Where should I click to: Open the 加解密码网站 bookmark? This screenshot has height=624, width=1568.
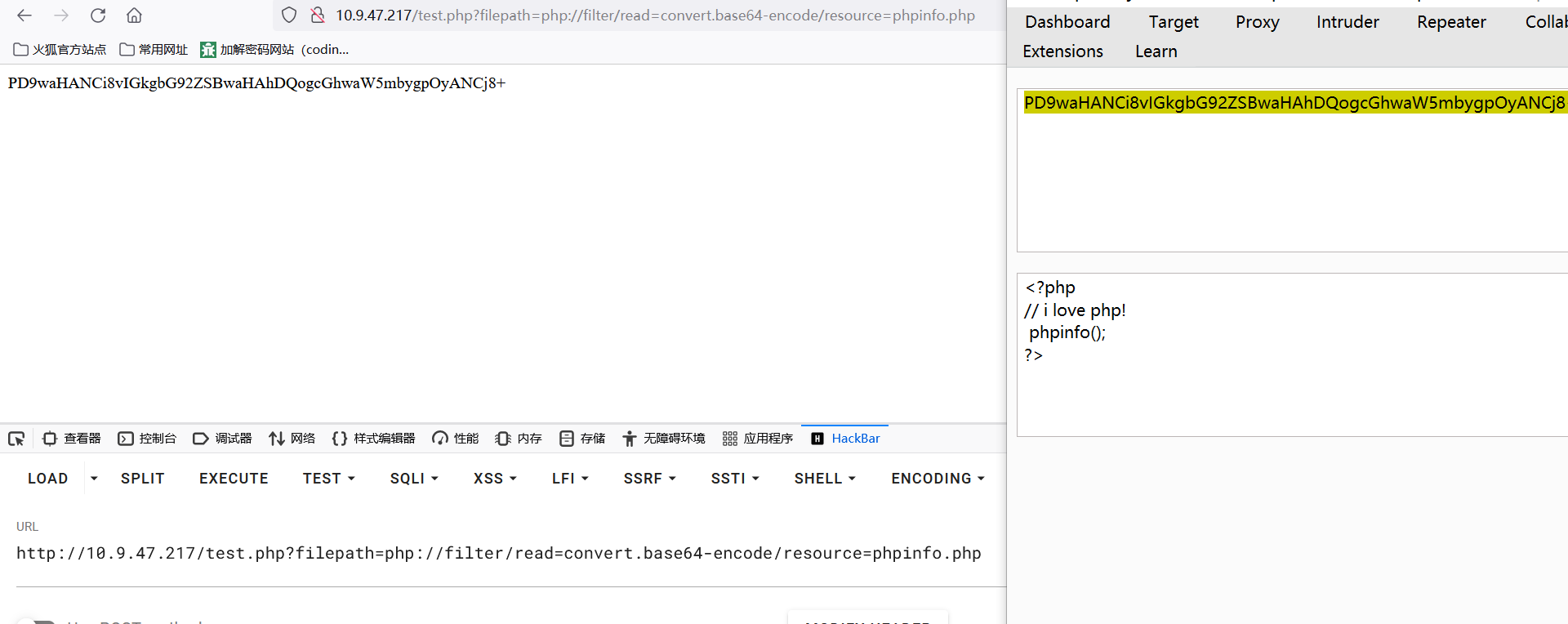274,50
